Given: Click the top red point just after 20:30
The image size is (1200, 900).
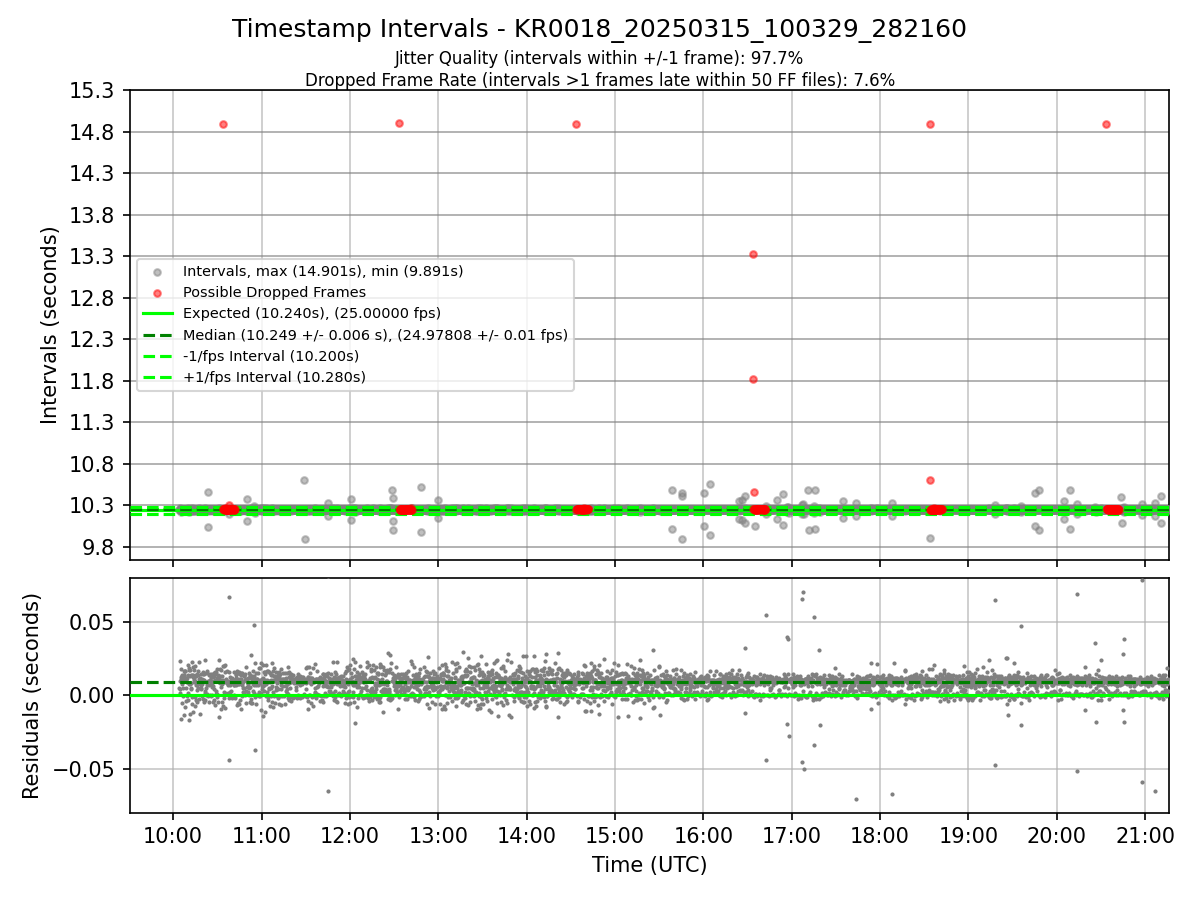Looking at the screenshot, I should coord(1106,124).
